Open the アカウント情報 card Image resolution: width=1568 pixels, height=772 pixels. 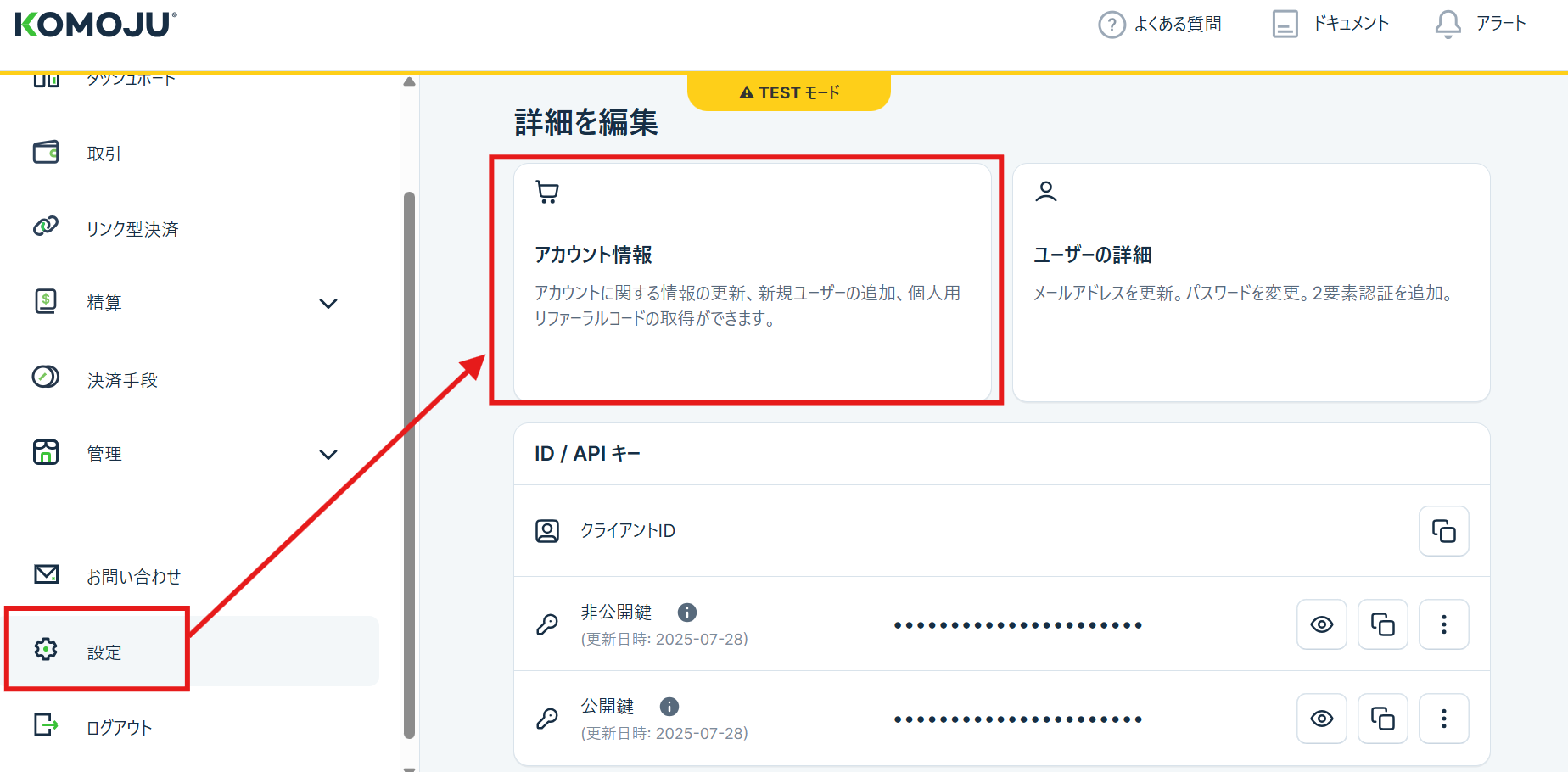coord(752,282)
